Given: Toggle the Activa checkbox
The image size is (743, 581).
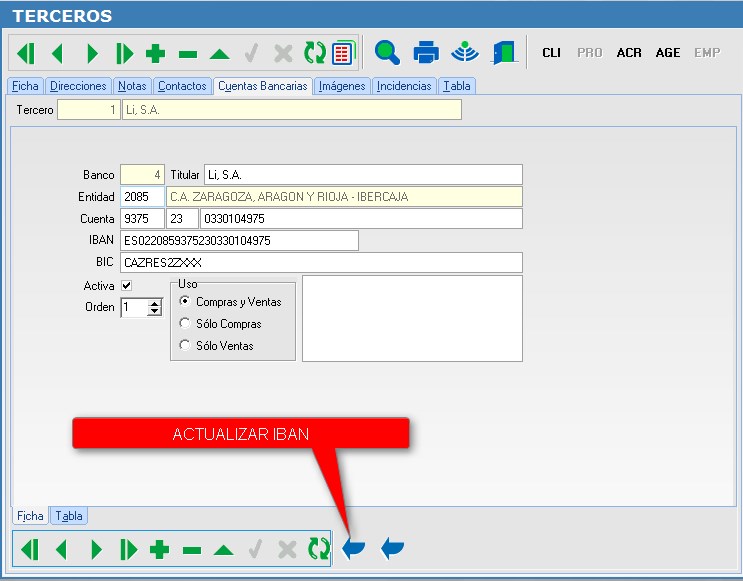Looking at the screenshot, I should pyautogui.click(x=127, y=286).
